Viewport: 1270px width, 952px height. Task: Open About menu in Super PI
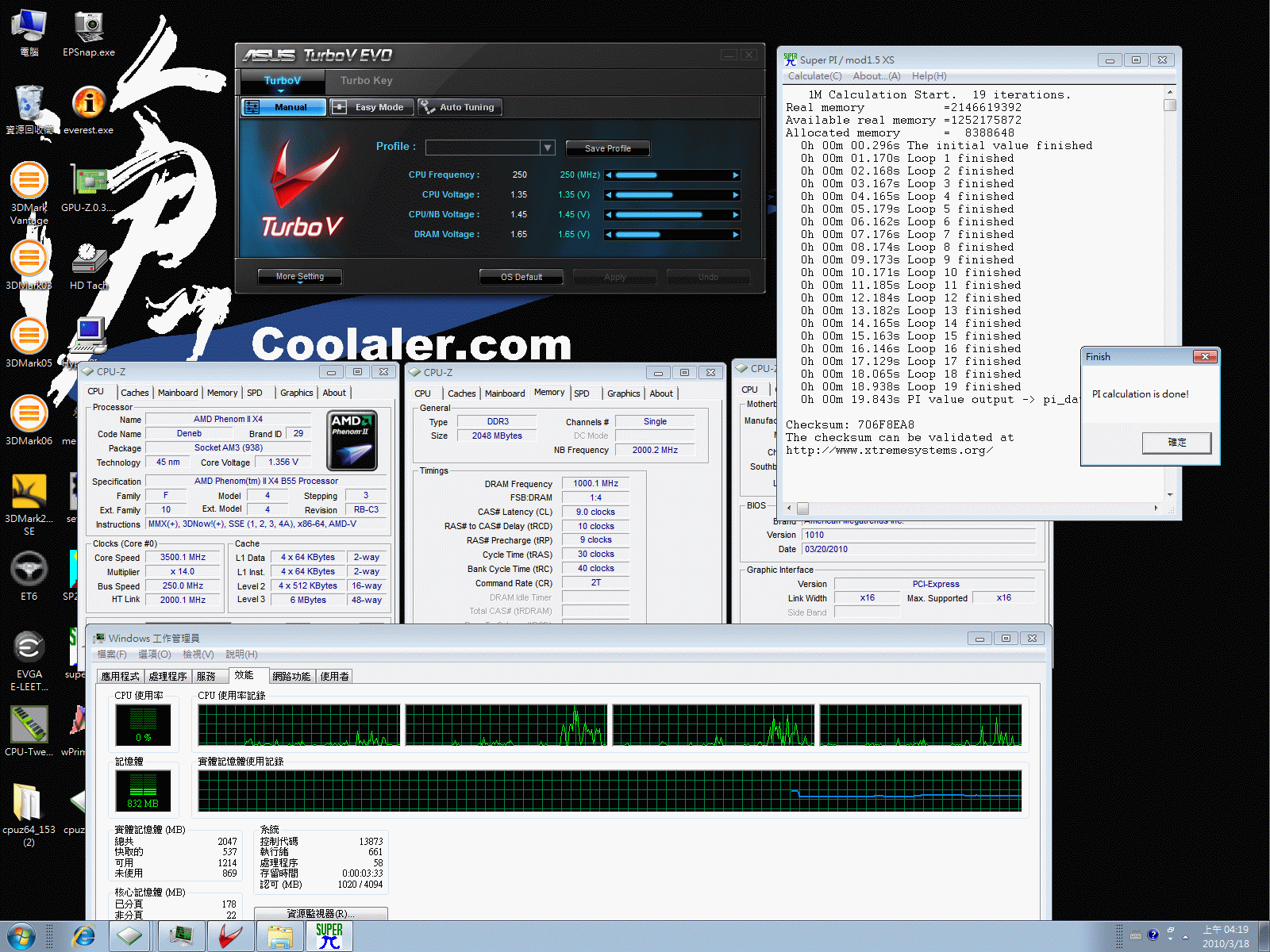876,76
